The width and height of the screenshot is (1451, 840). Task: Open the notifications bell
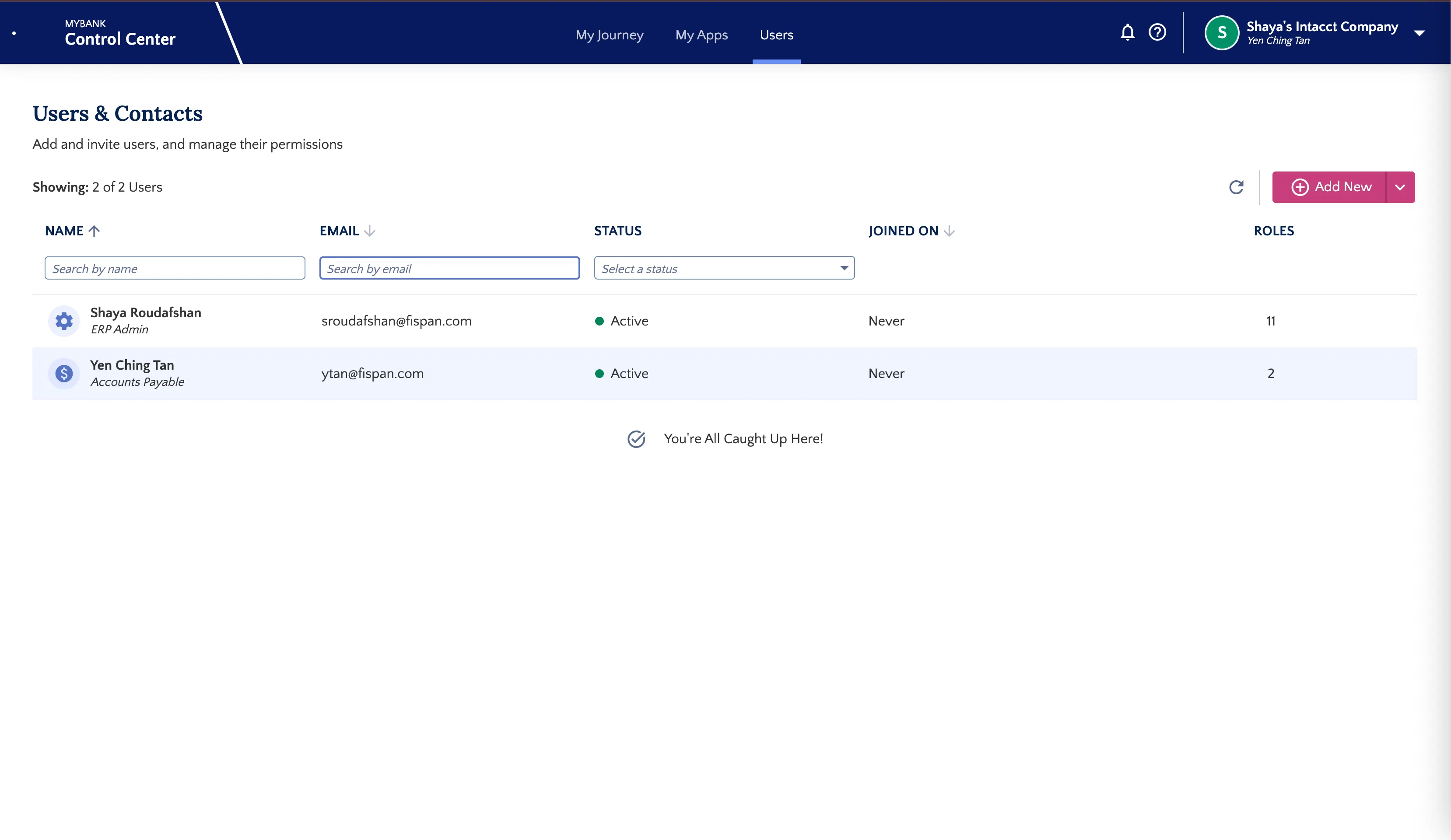pyautogui.click(x=1127, y=32)
